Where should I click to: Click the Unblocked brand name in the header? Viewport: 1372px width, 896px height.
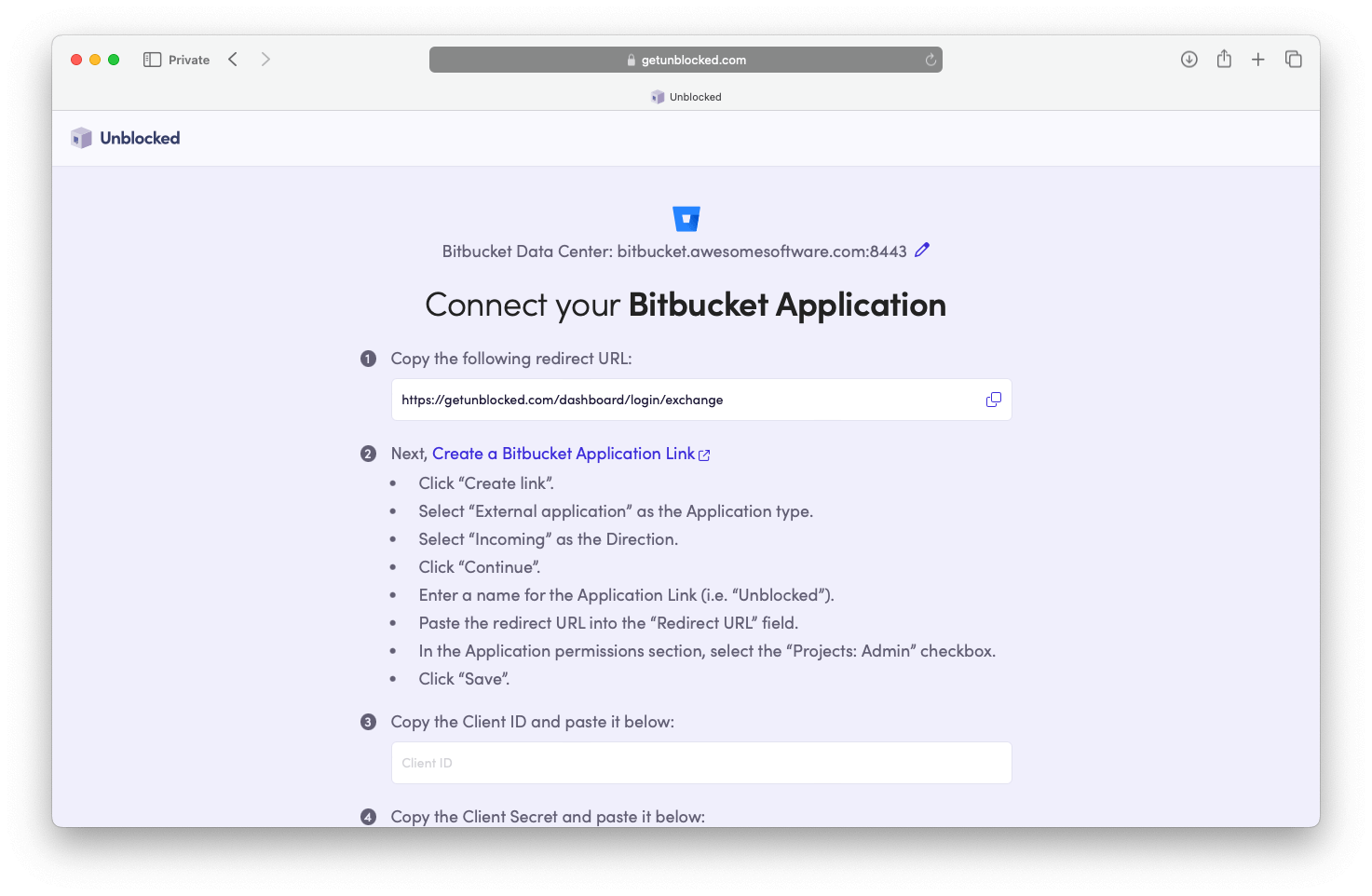click(140, 138)
